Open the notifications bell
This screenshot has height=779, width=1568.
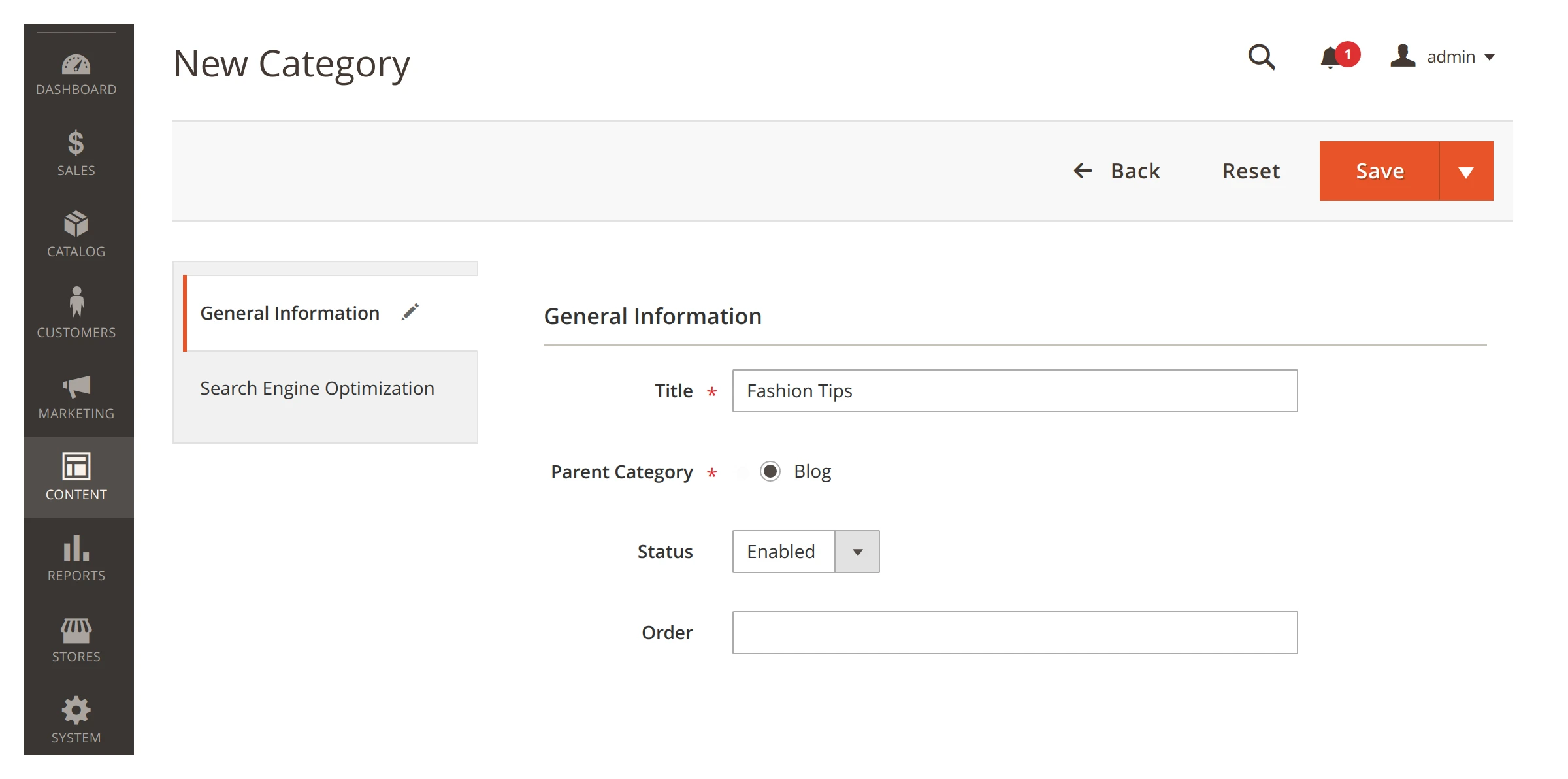[1330, 57]
